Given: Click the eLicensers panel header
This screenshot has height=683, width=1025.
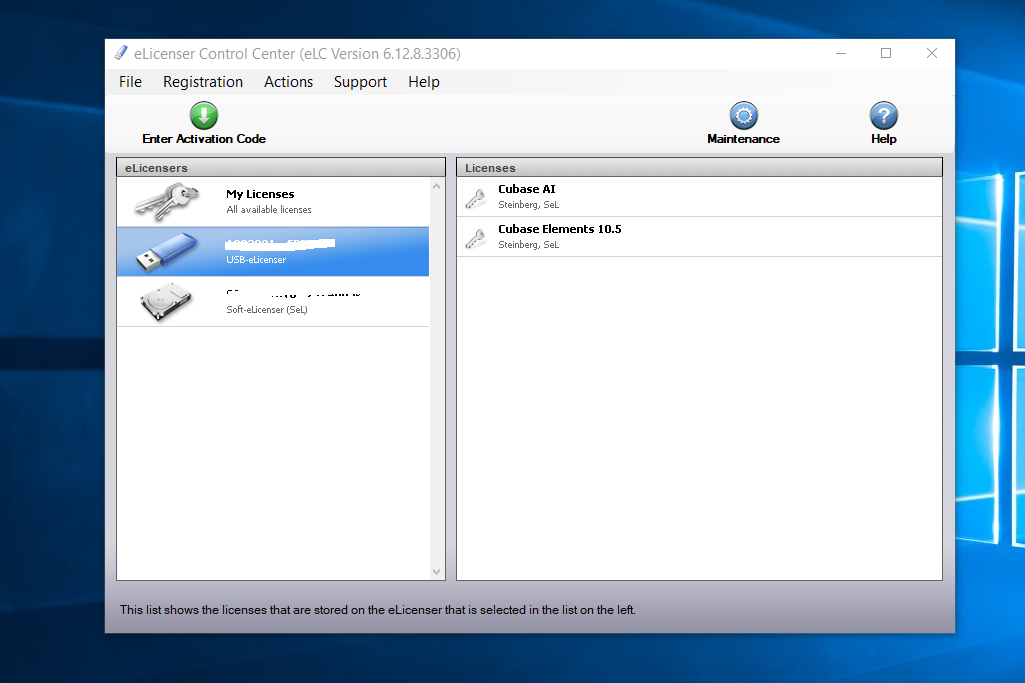Looking at the screenshot, I should 281,167.
